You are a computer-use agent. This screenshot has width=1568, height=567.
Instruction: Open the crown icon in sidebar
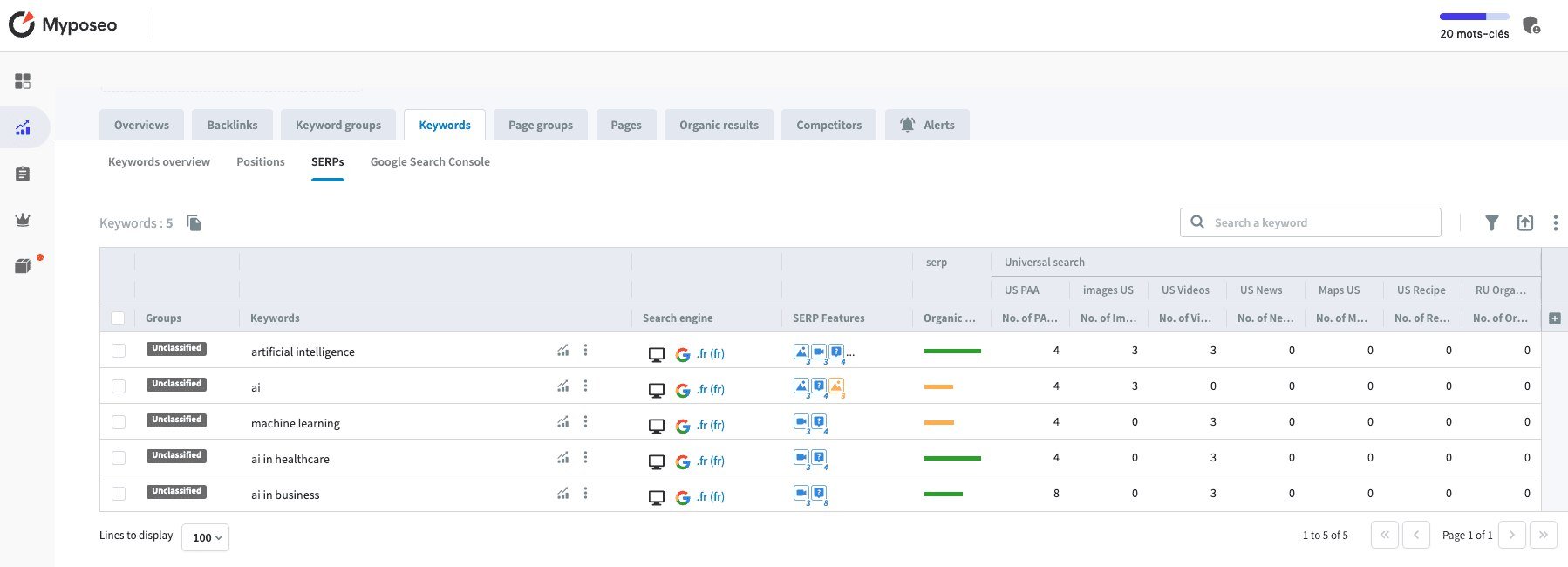pos(23,220)
